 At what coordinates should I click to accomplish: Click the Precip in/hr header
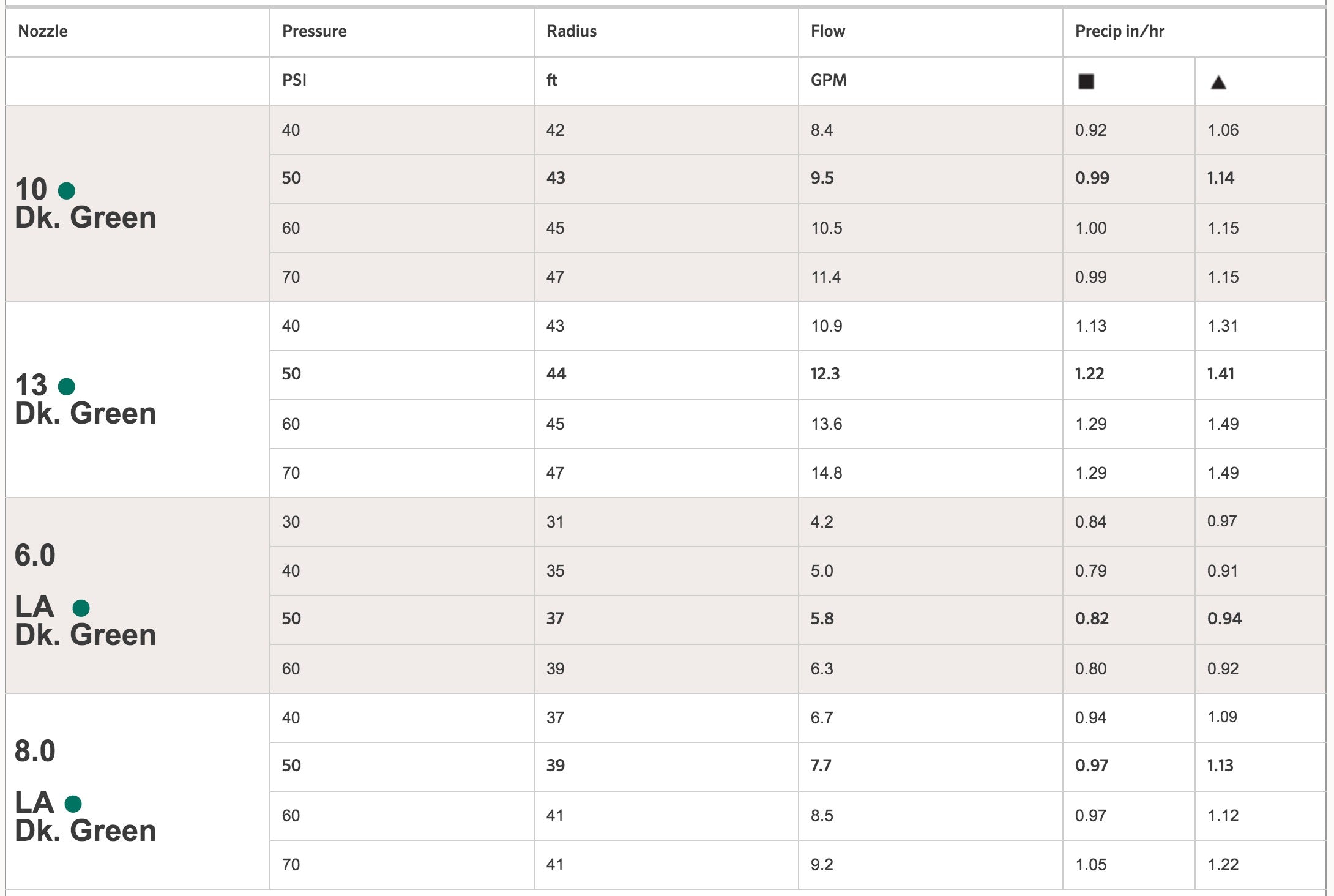(1120, 31)
